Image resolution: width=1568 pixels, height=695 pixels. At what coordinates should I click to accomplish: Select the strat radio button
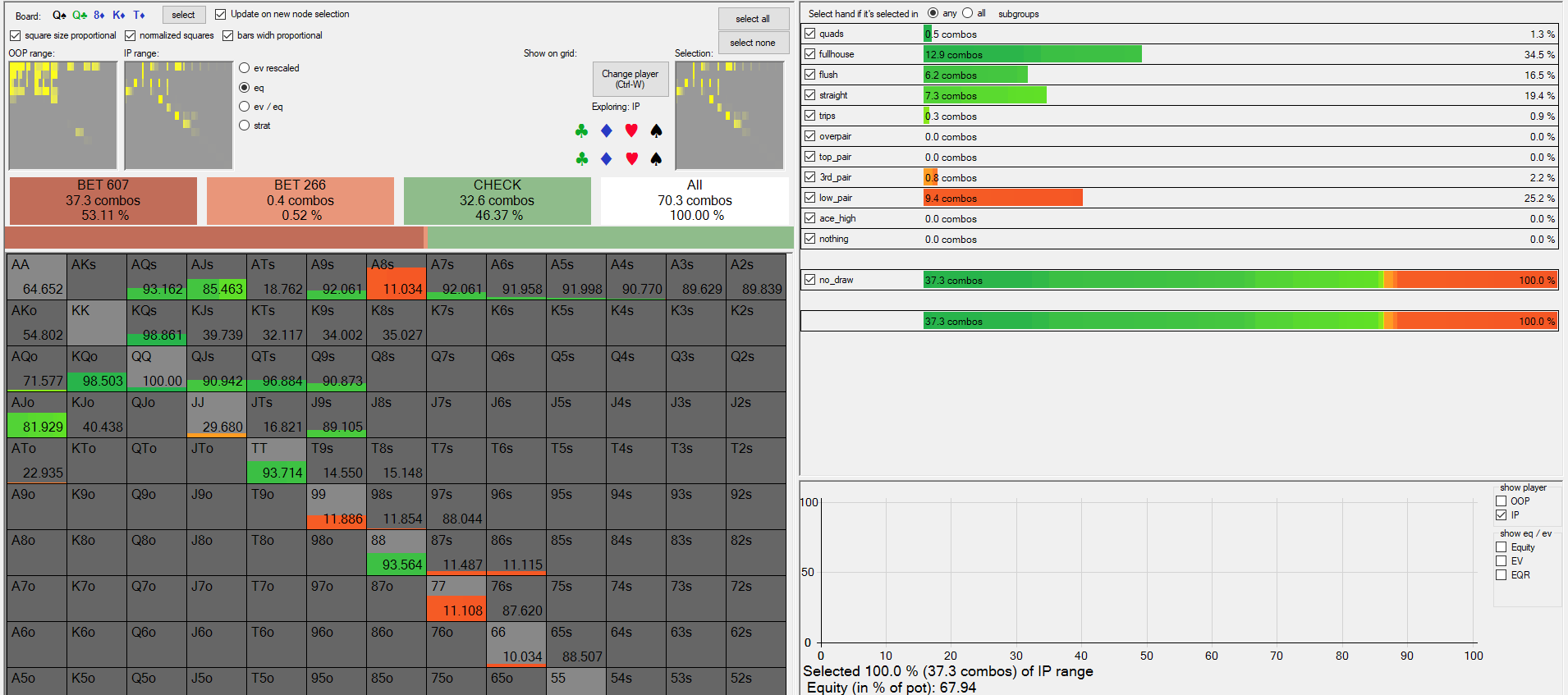(245, 126)
